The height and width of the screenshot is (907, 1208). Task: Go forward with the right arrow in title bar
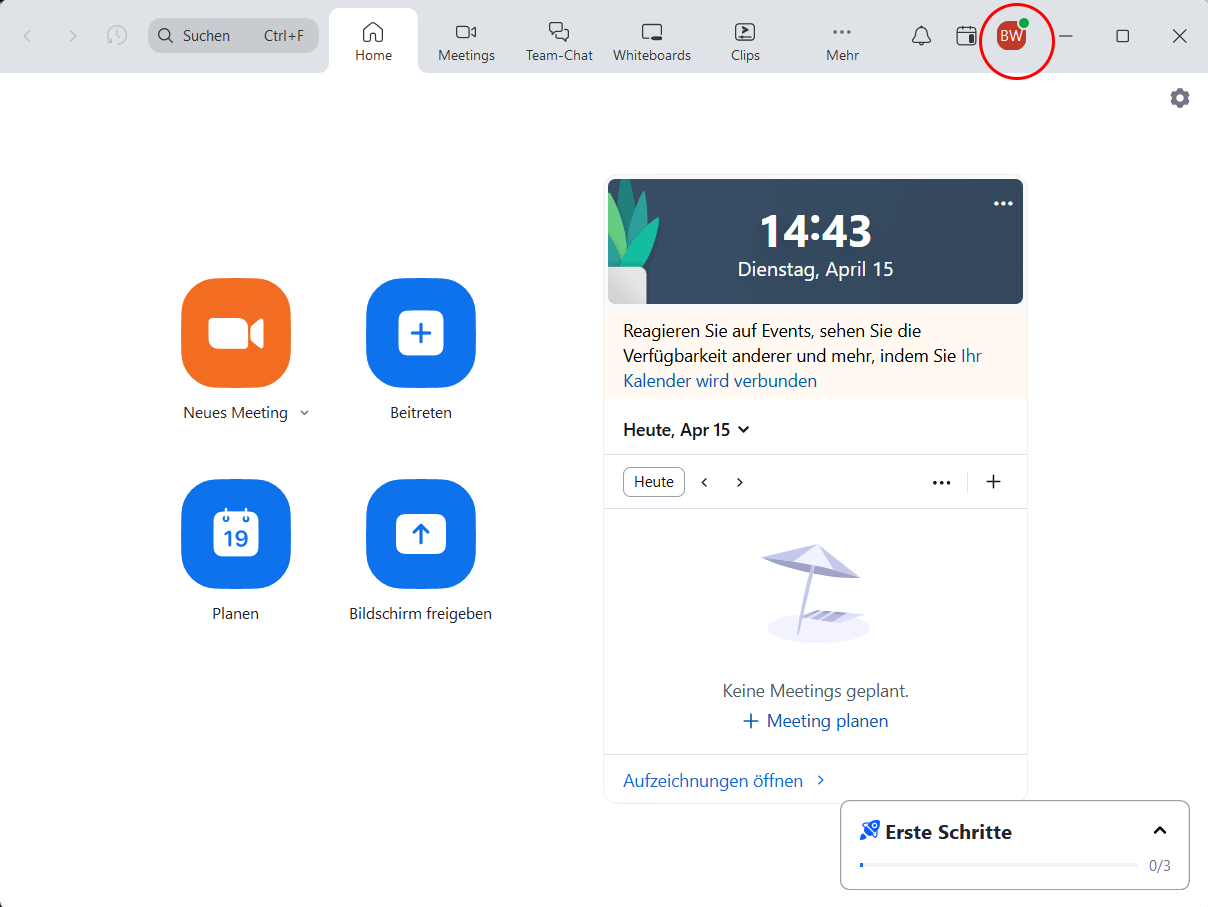click(x=72, y=36)
